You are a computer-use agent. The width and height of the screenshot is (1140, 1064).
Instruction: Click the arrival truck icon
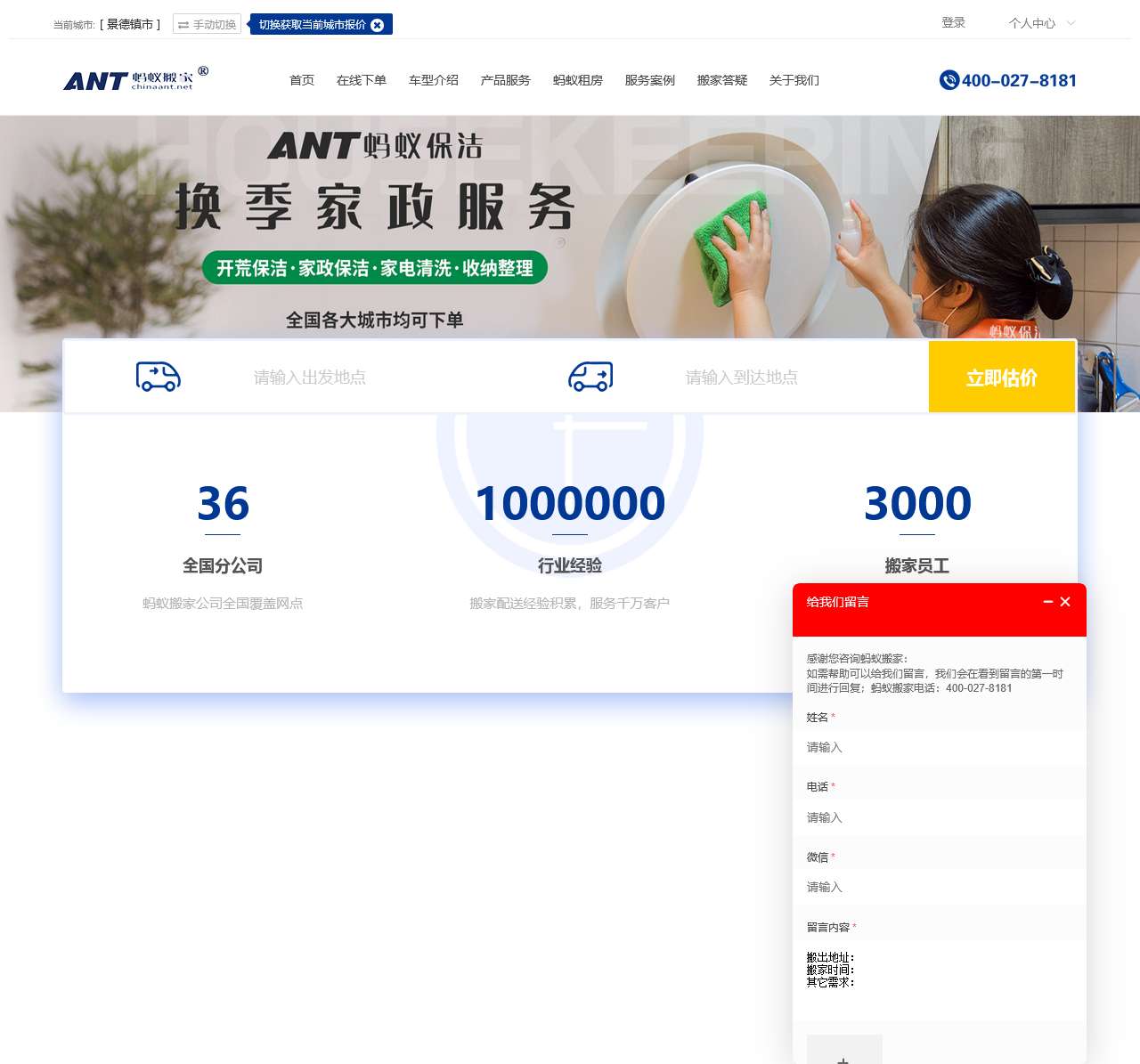(x=590, y=377)
